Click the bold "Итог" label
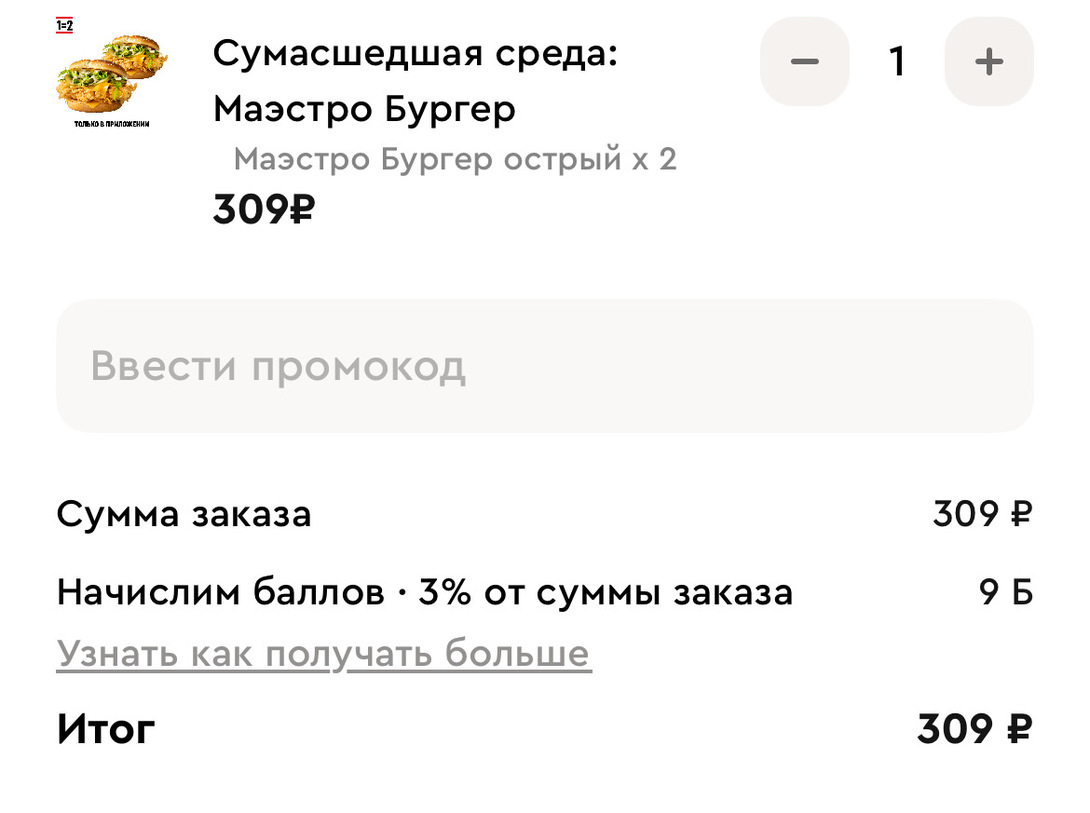The image size is (1090, 813). (106, 729)
